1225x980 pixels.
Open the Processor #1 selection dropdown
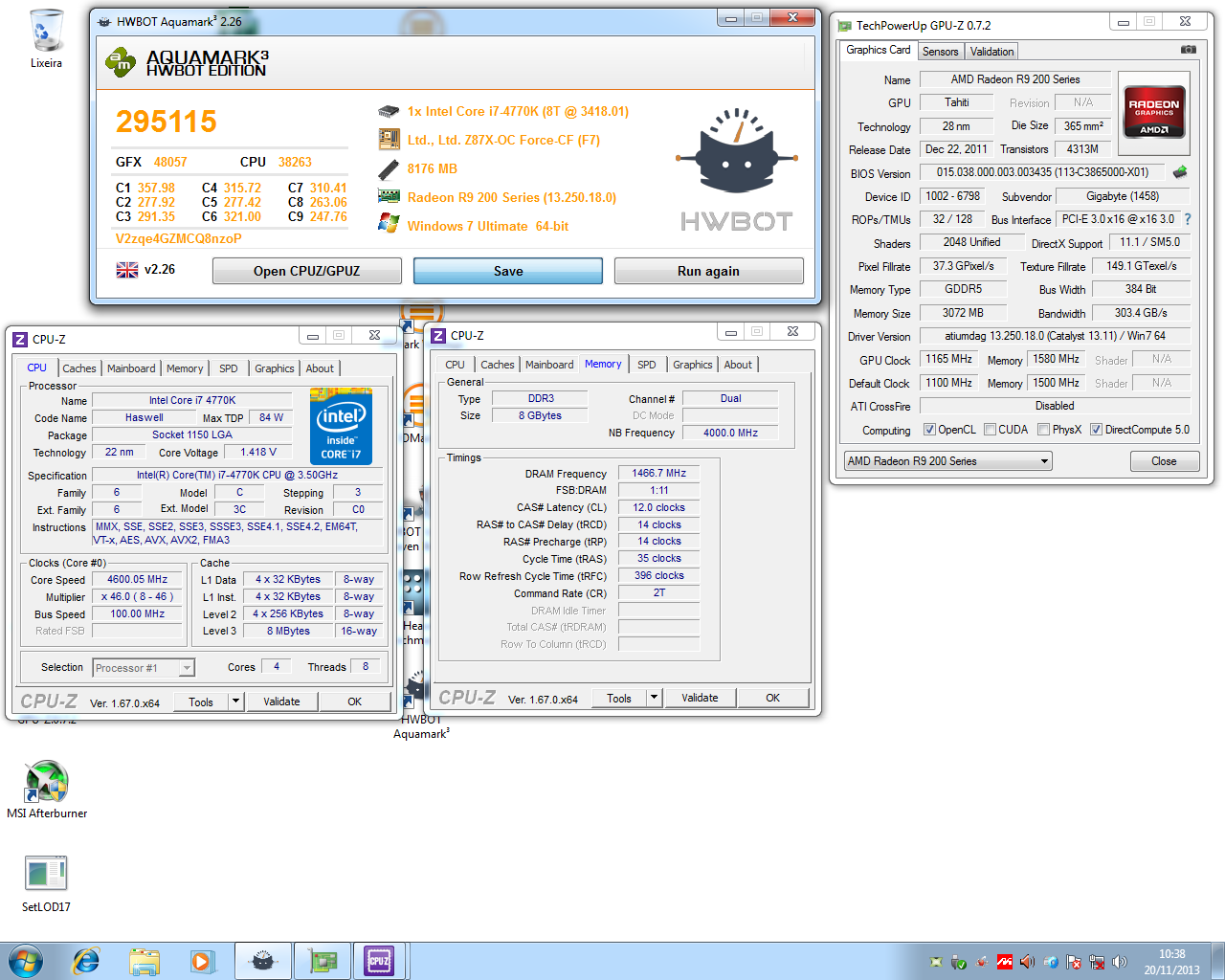pos(144,668)
